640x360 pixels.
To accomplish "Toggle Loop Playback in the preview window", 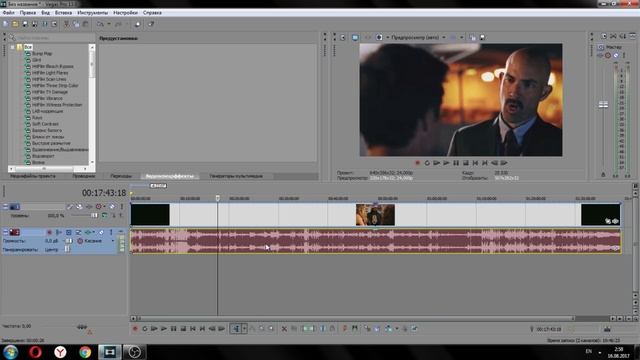I will click(x=427, y=163).
